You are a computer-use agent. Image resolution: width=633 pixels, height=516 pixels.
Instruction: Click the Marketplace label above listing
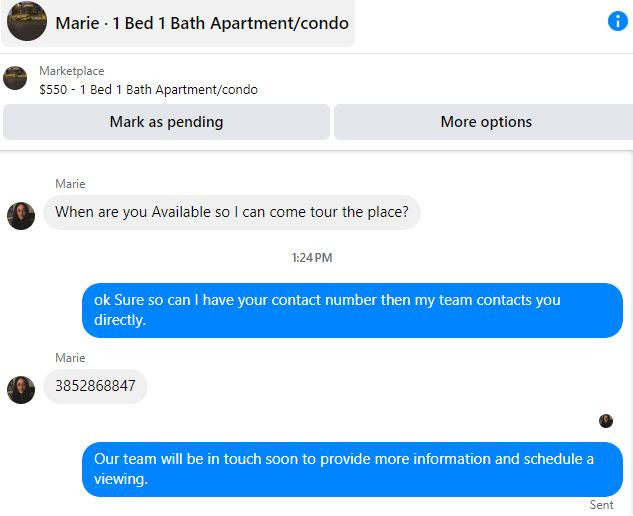(x=71, y=71)
